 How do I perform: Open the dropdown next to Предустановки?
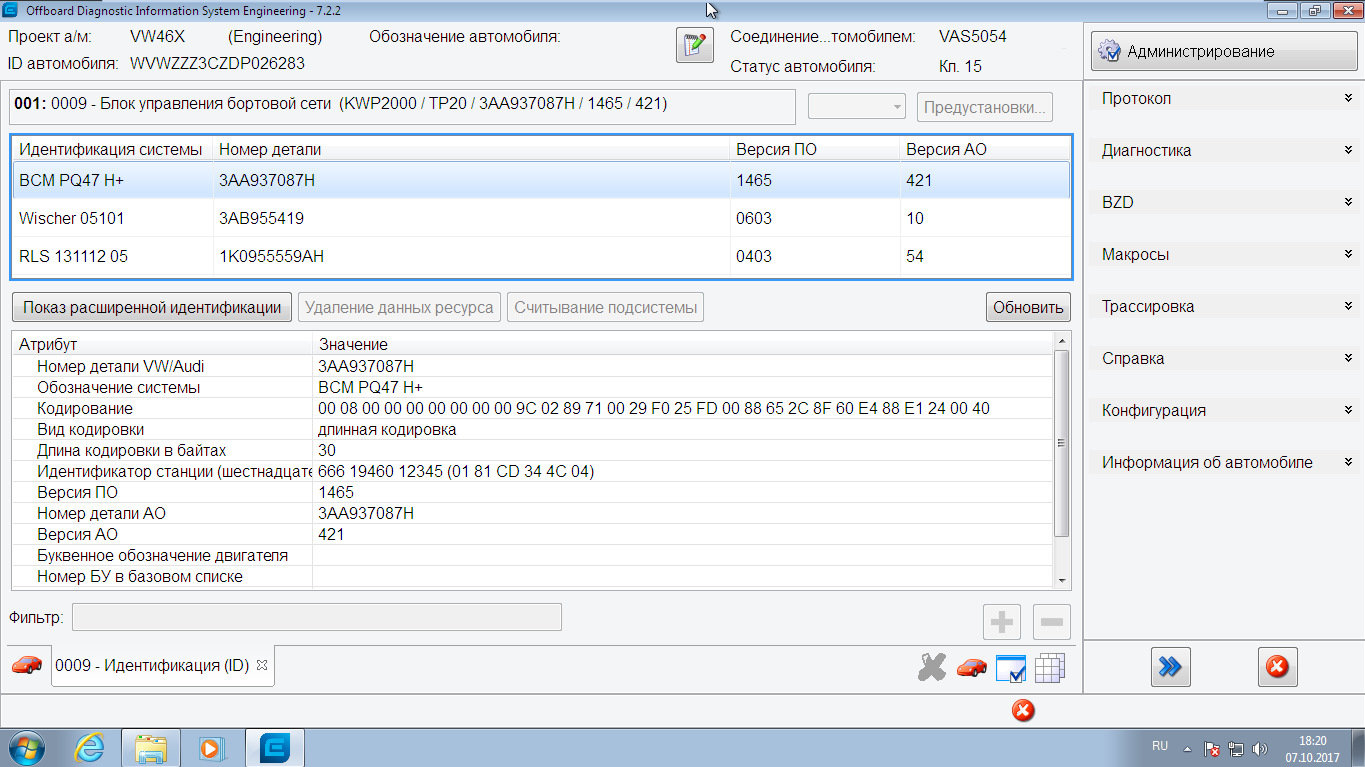coord(856,107)
